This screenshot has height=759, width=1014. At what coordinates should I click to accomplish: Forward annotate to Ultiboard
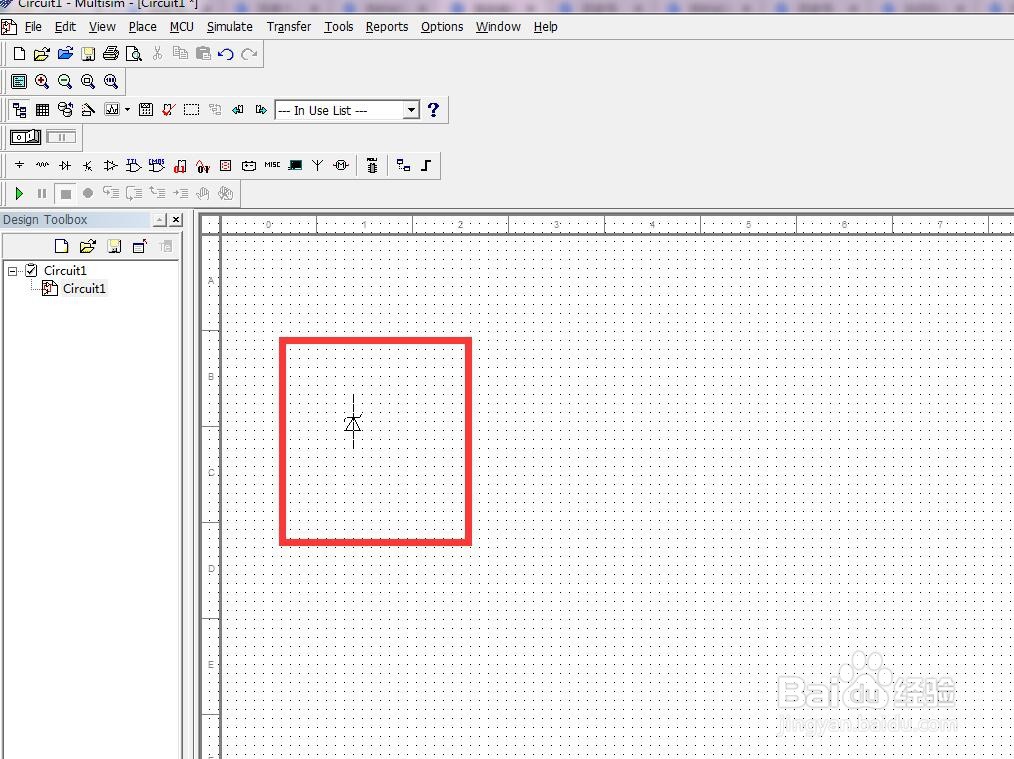pyautogui.click(x=261, y=110)
